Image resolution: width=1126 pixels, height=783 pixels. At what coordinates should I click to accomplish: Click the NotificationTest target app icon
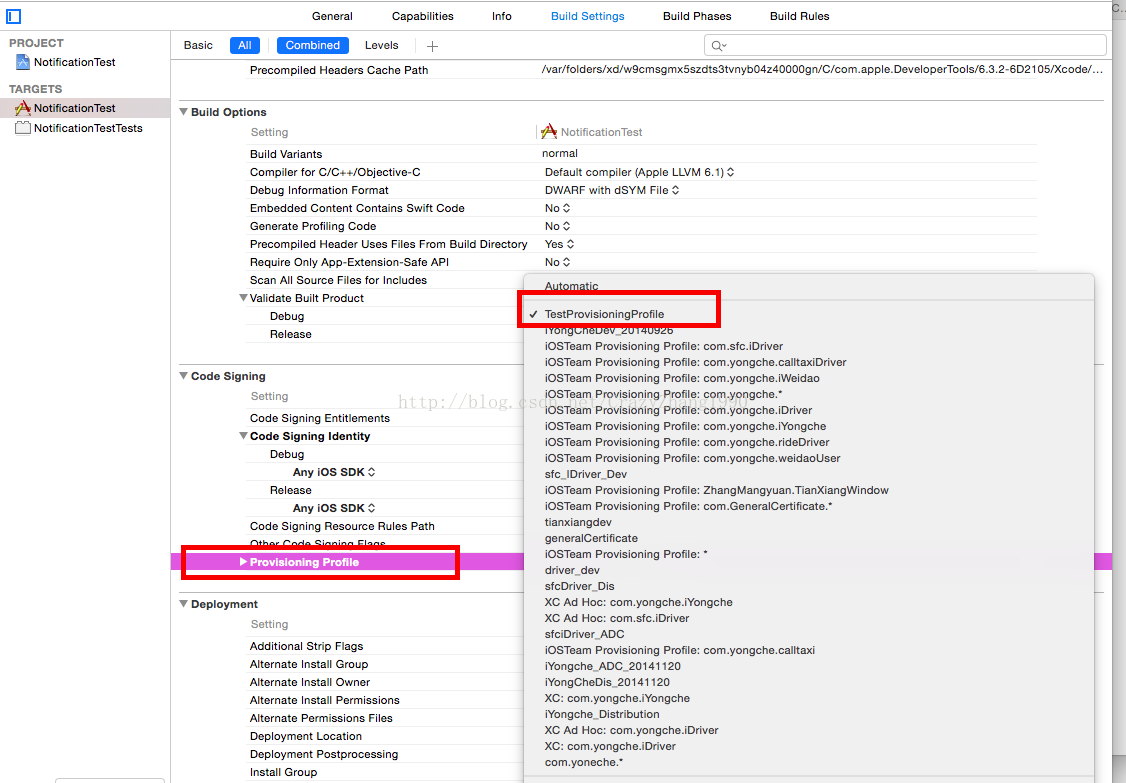[23, 108]
